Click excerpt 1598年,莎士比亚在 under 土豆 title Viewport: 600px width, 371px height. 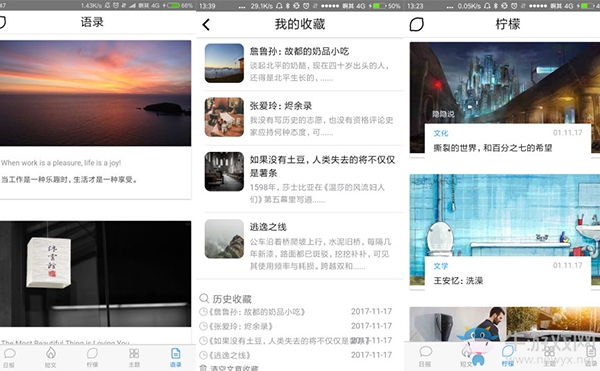point(317,193)
